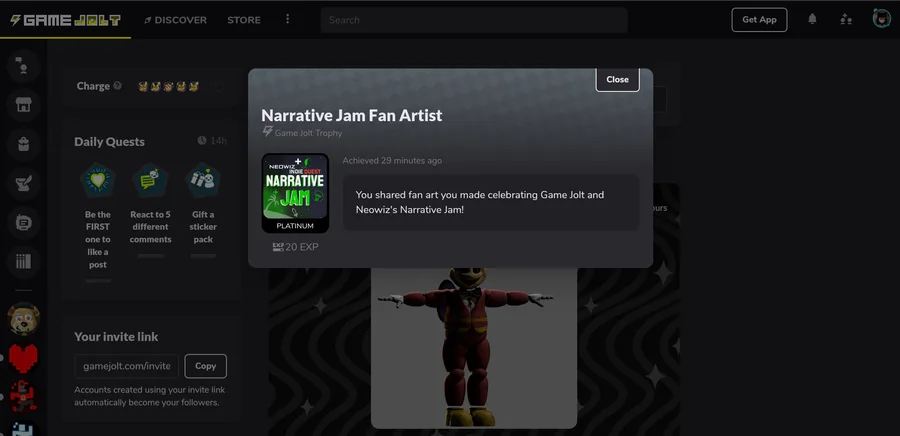Open the library shelf icon in sidebar
This screenshot has height=436, width=900.
coord(23,262)
